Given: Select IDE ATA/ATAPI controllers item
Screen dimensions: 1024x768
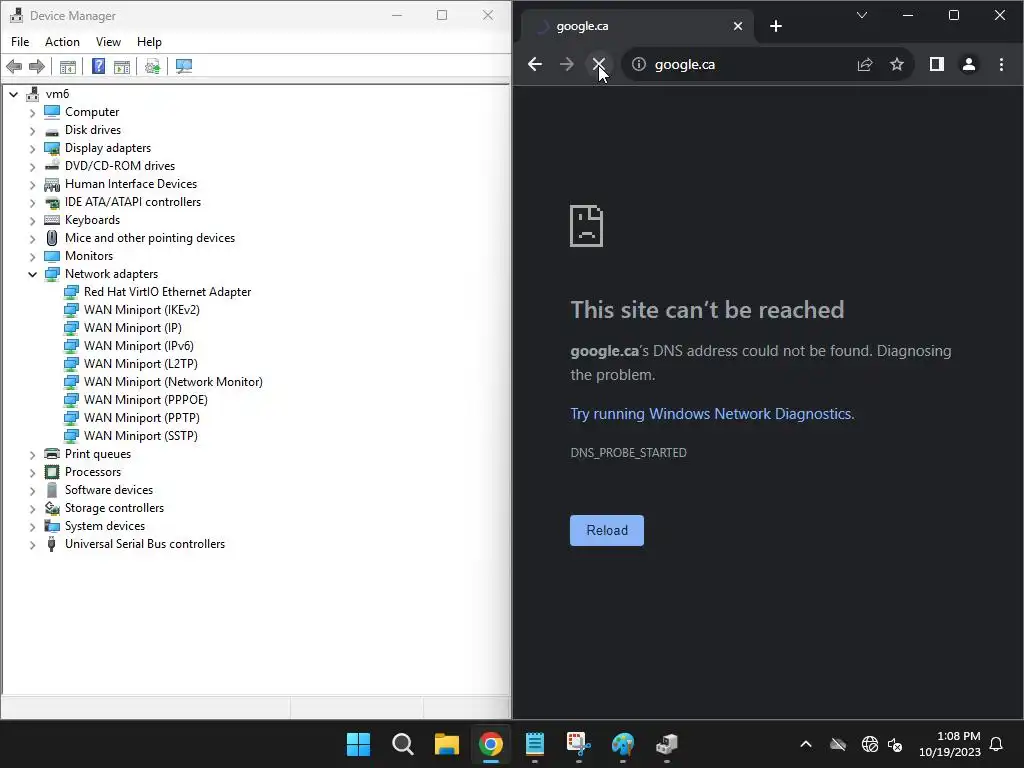Looking at the screenshot, I should (x=133, y=202).
